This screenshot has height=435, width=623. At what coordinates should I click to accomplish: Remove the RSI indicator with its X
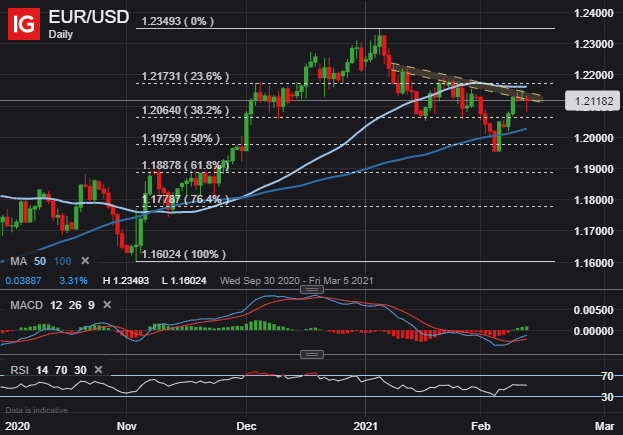(99, 370)
